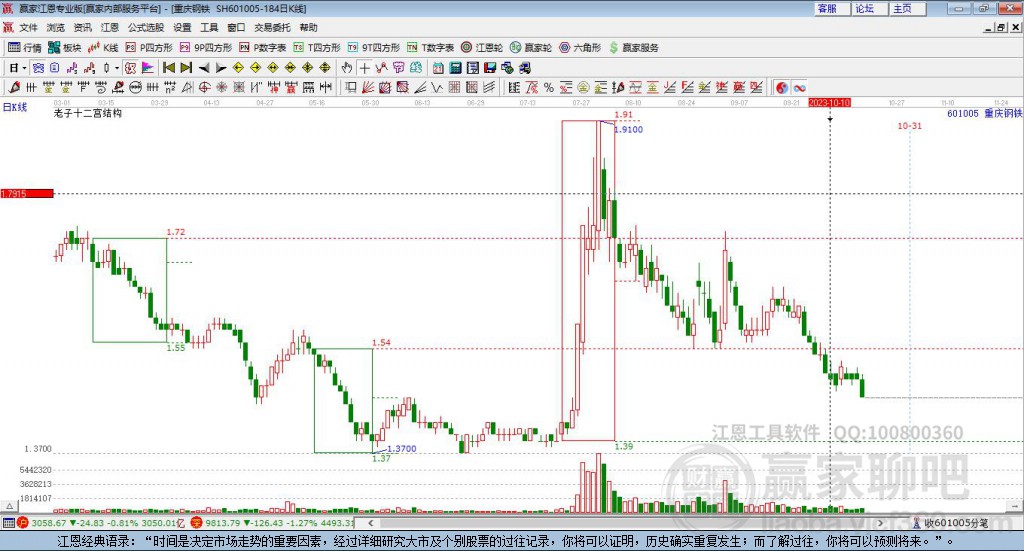1024x551 pixels.
Task: Click the 日K线 chart label
Action: coord(14,108)
